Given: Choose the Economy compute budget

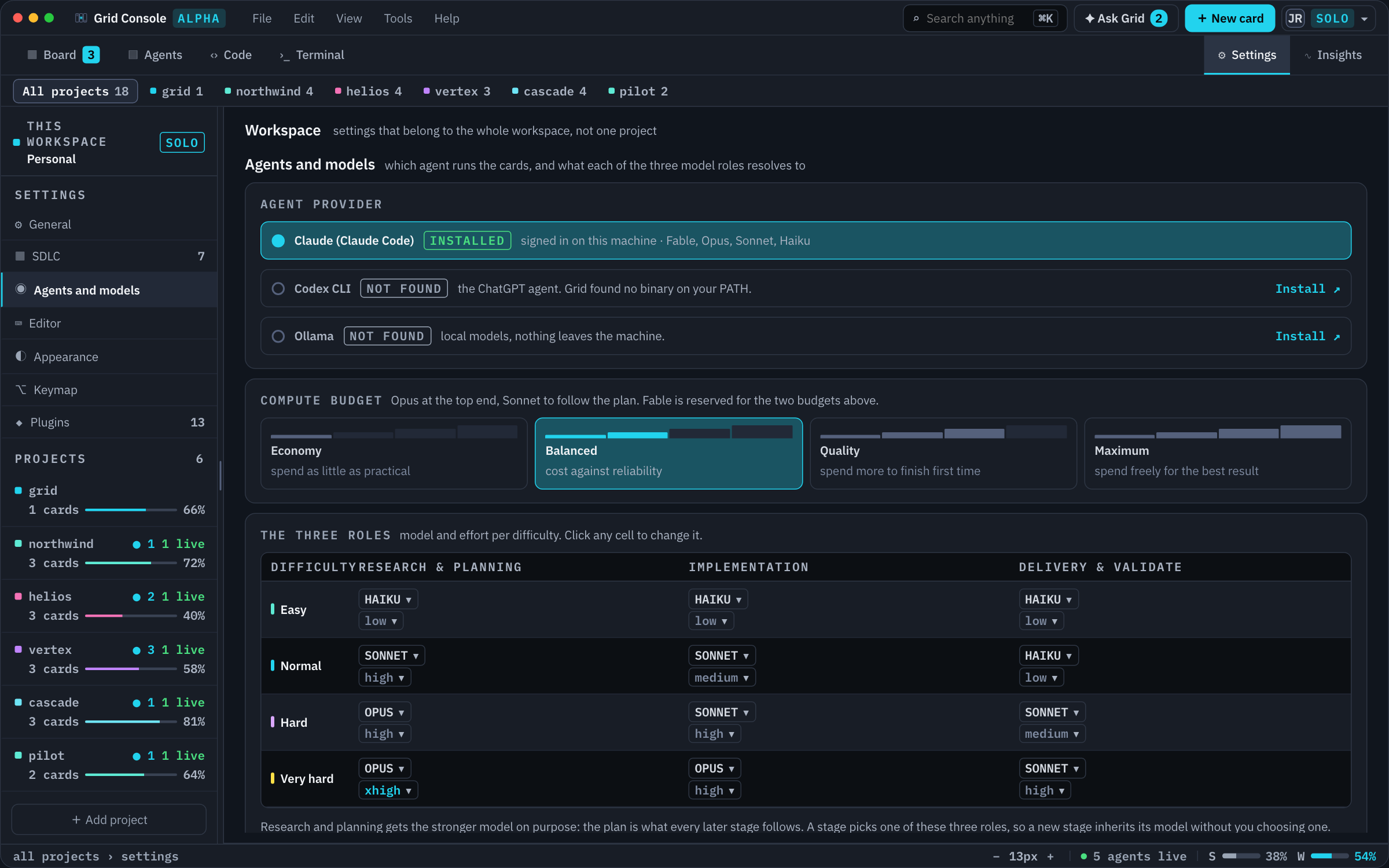Looking at the screenshot, I should coord(394,454).
